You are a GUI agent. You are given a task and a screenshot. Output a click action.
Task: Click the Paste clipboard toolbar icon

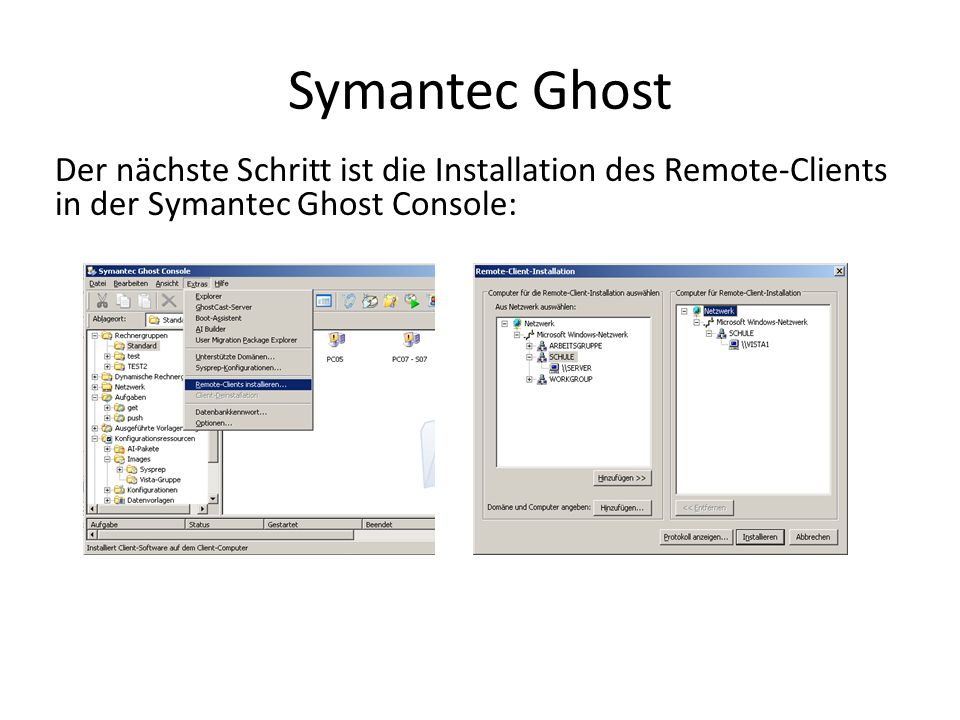coord(144,301)
